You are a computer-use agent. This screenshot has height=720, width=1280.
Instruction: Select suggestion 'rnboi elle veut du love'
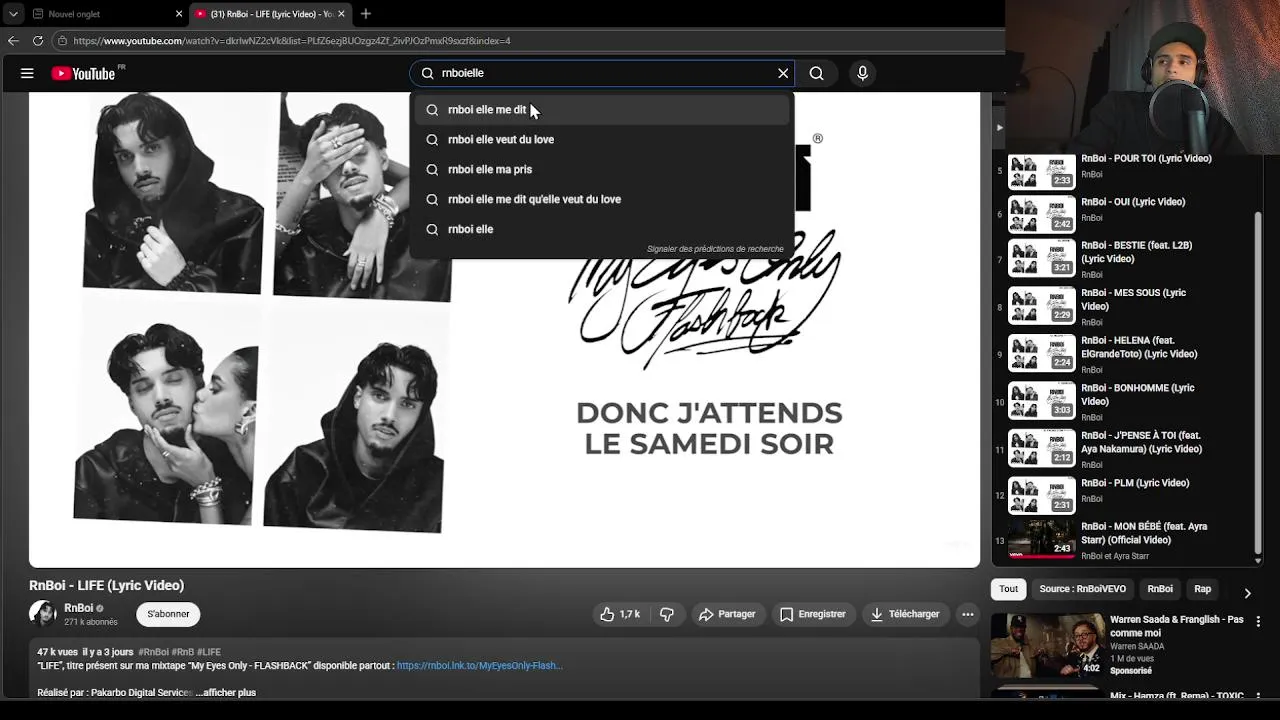[602, 140]
